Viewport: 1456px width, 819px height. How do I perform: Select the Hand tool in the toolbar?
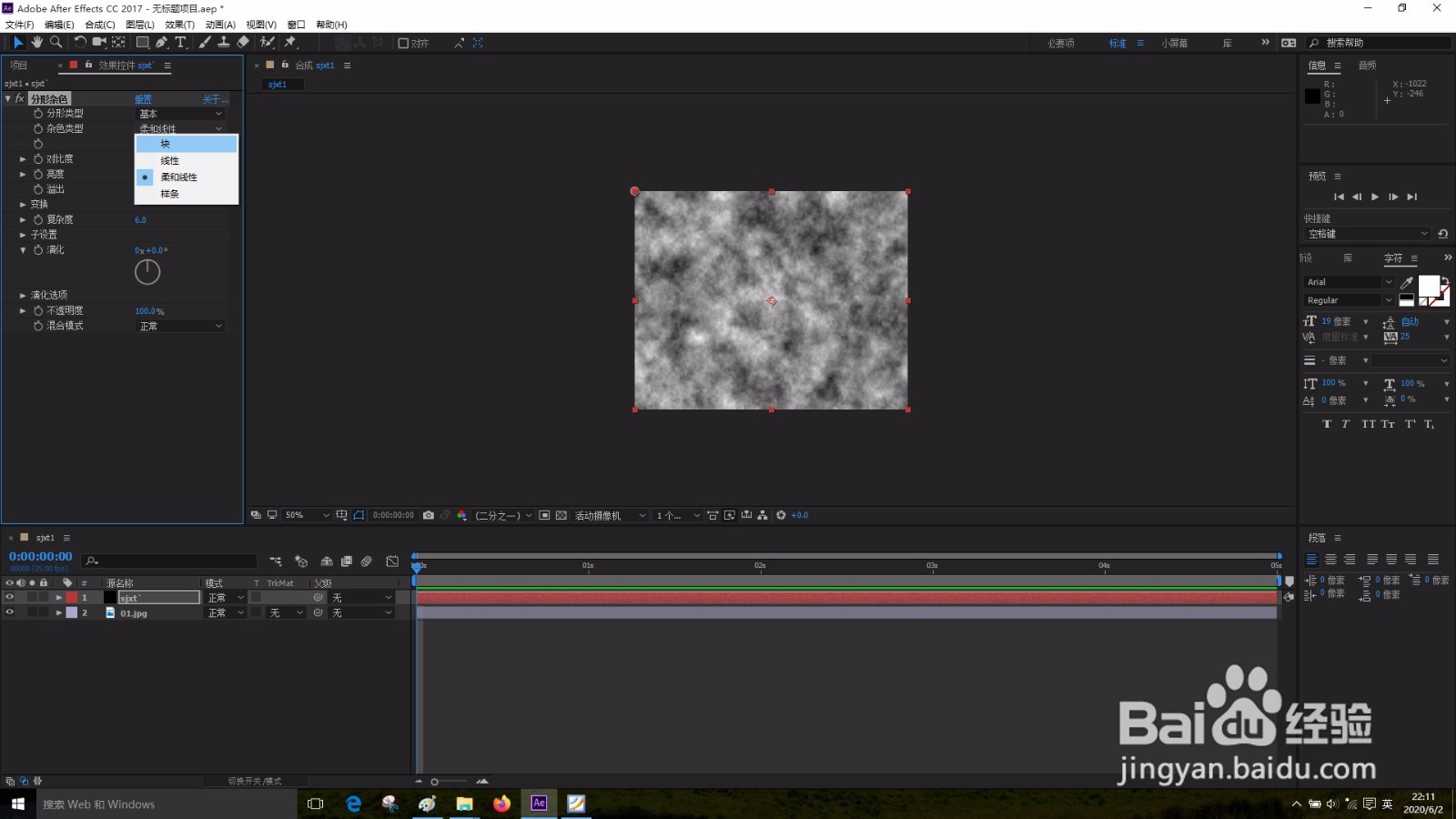click(36, 43)
